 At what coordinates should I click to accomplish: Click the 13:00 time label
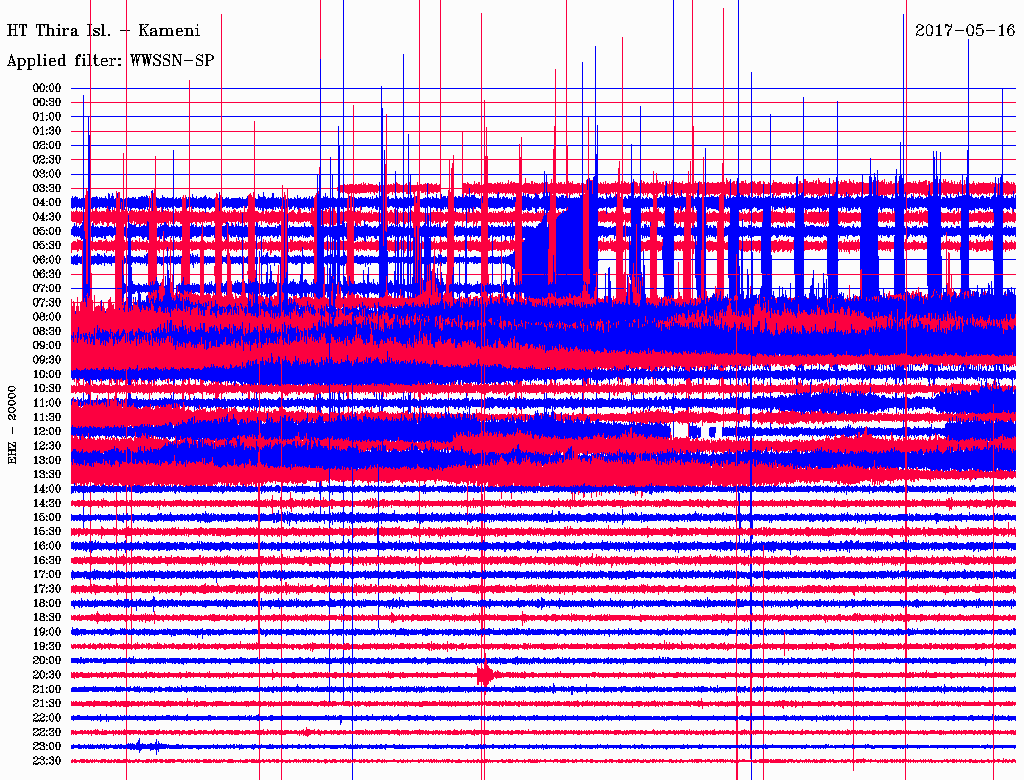(47, 461)
